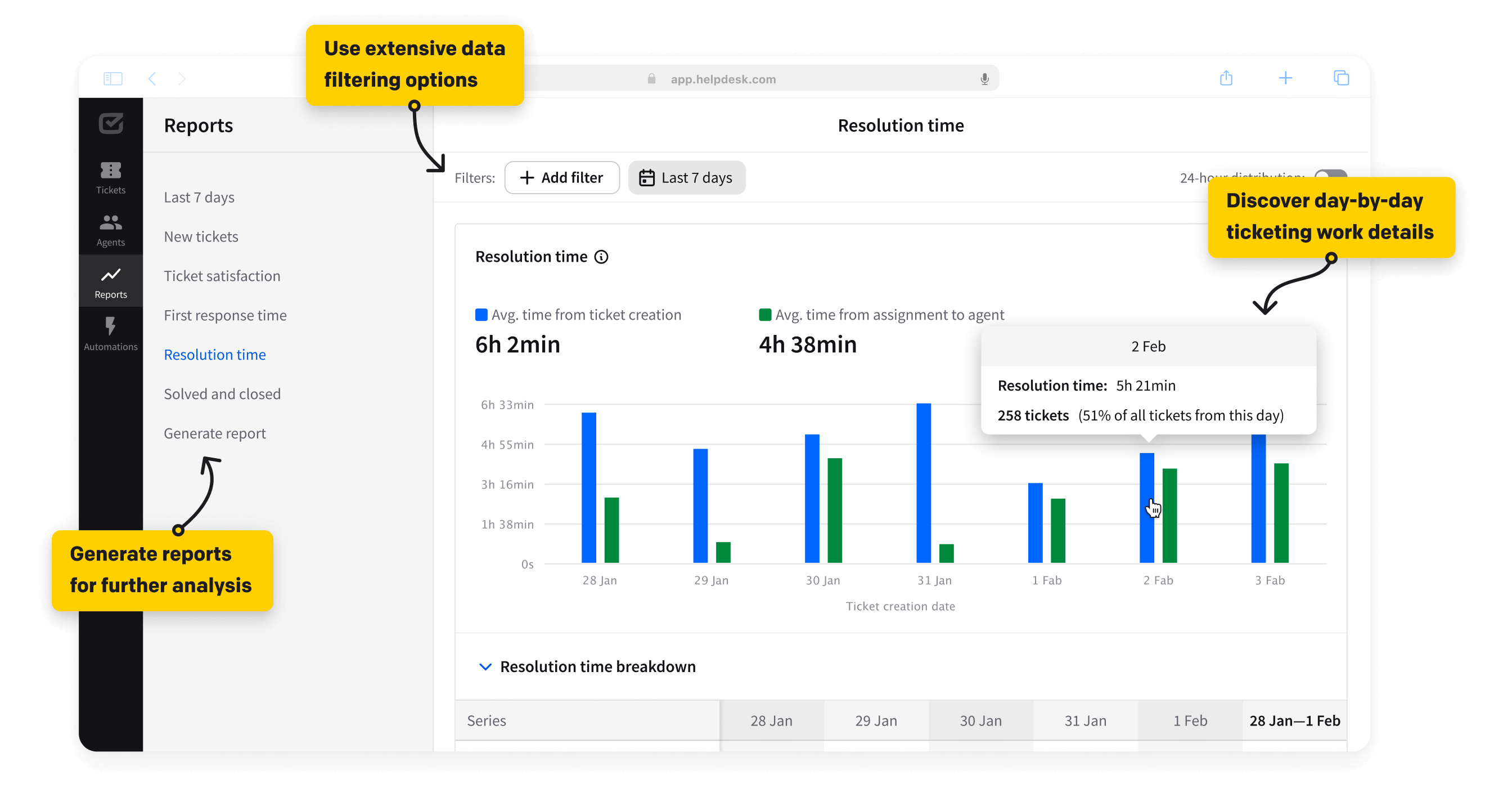
Task: Open the Agents section in sidebar
Action: [x=110, y=228]
